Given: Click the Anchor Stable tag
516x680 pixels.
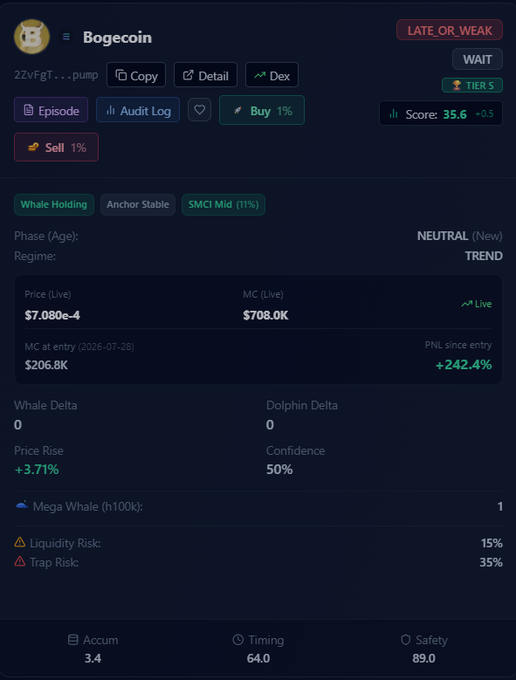Looking at the screenshot, I should coord(138,204).
